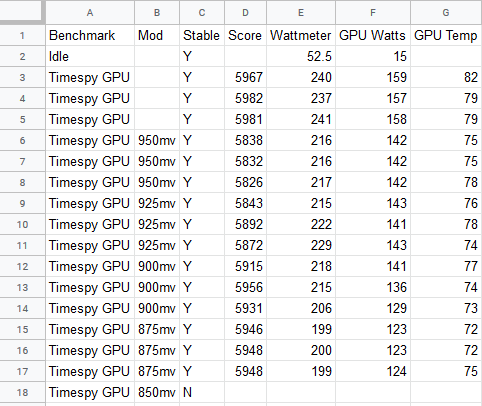Click the empty Score cell in row 18
This screenshot has height=406, width=482.
(246, 392)
